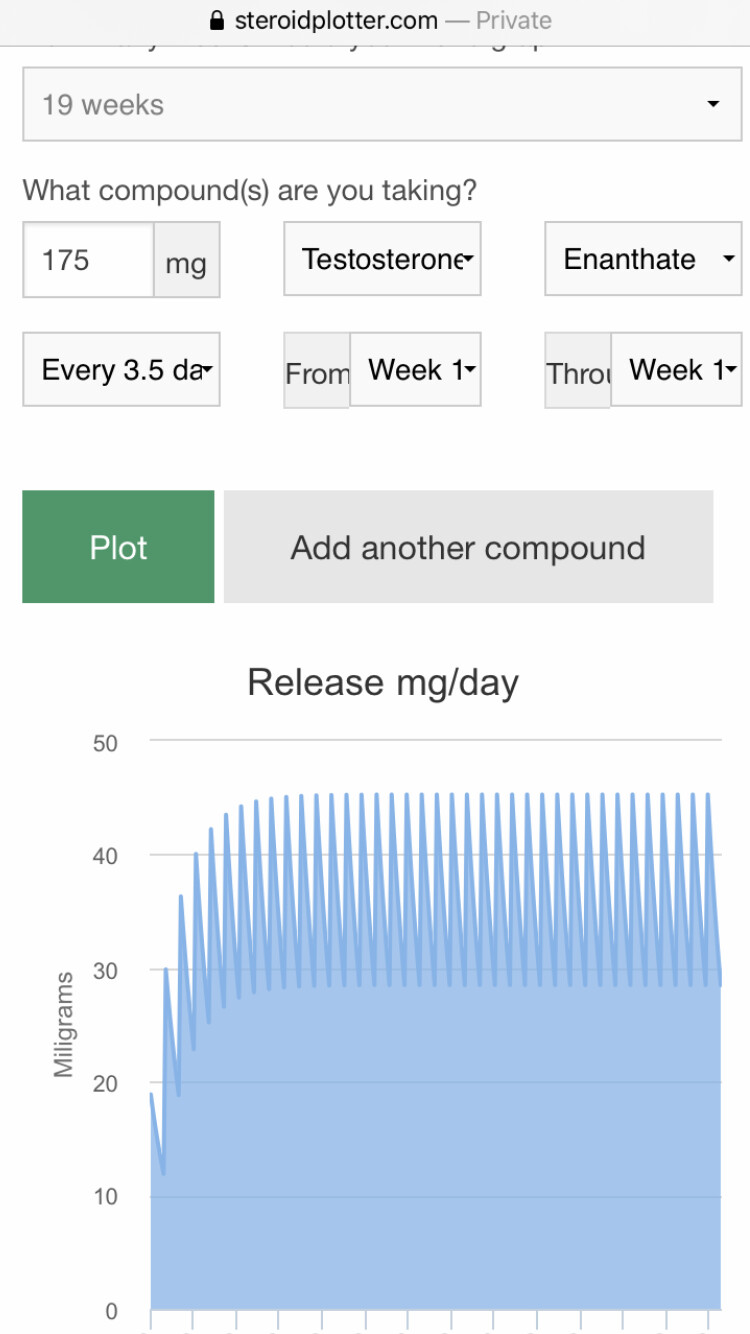Select the Through week dropdown
The image size is (750, 1334).
point(676,370)
